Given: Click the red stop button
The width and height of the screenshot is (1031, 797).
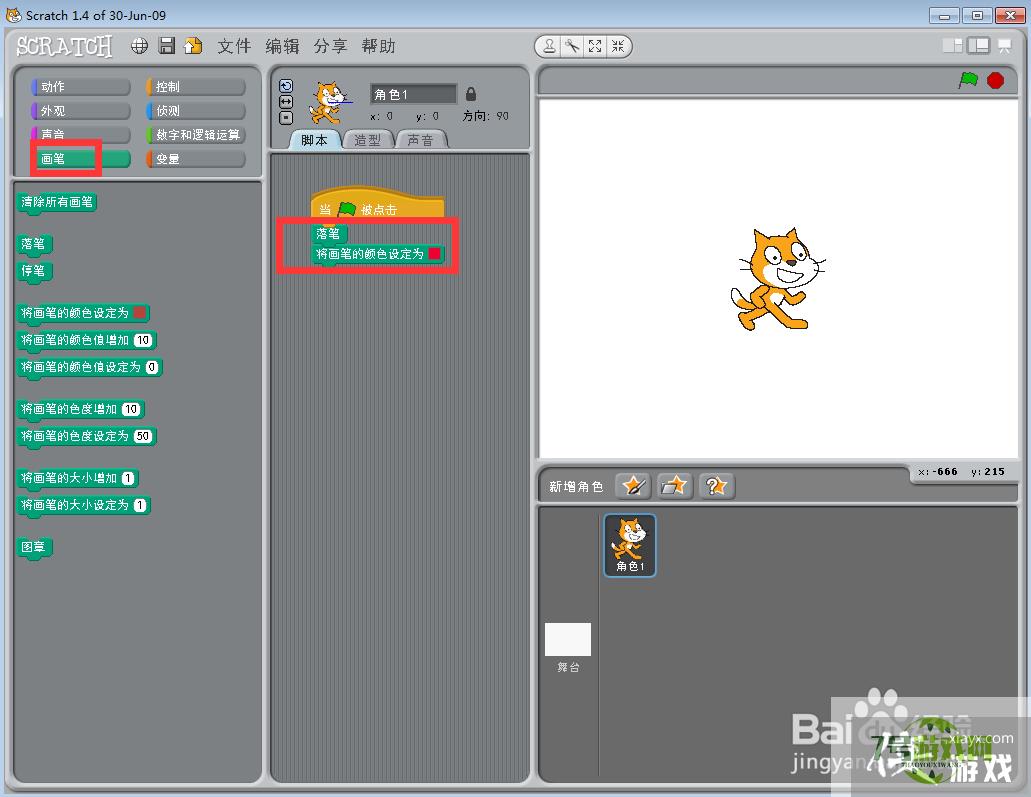Looking at the screenshot, I should [x=995, y=80].
